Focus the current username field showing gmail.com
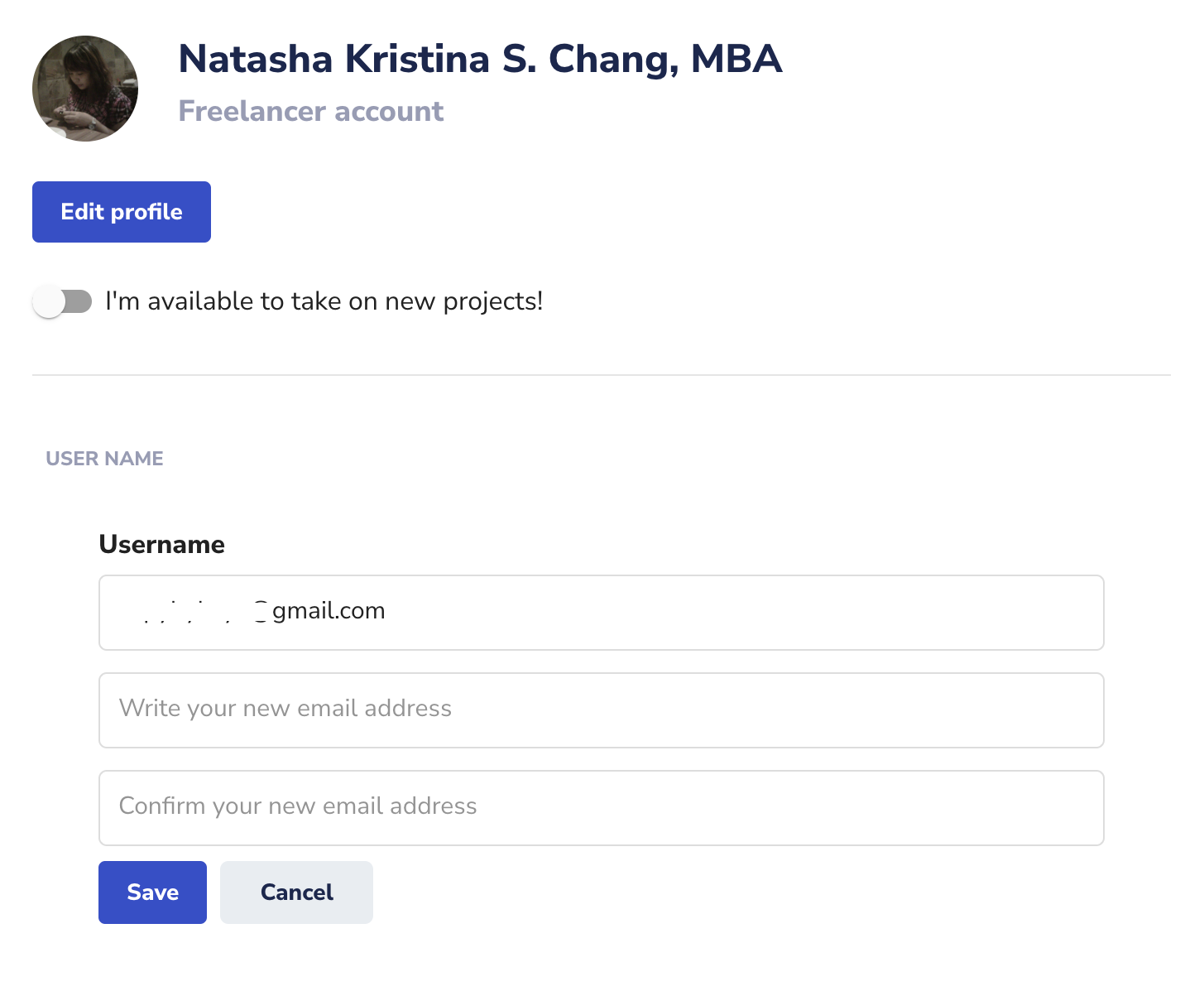Viewport: 1204px width, 991px height. [602, 613]
